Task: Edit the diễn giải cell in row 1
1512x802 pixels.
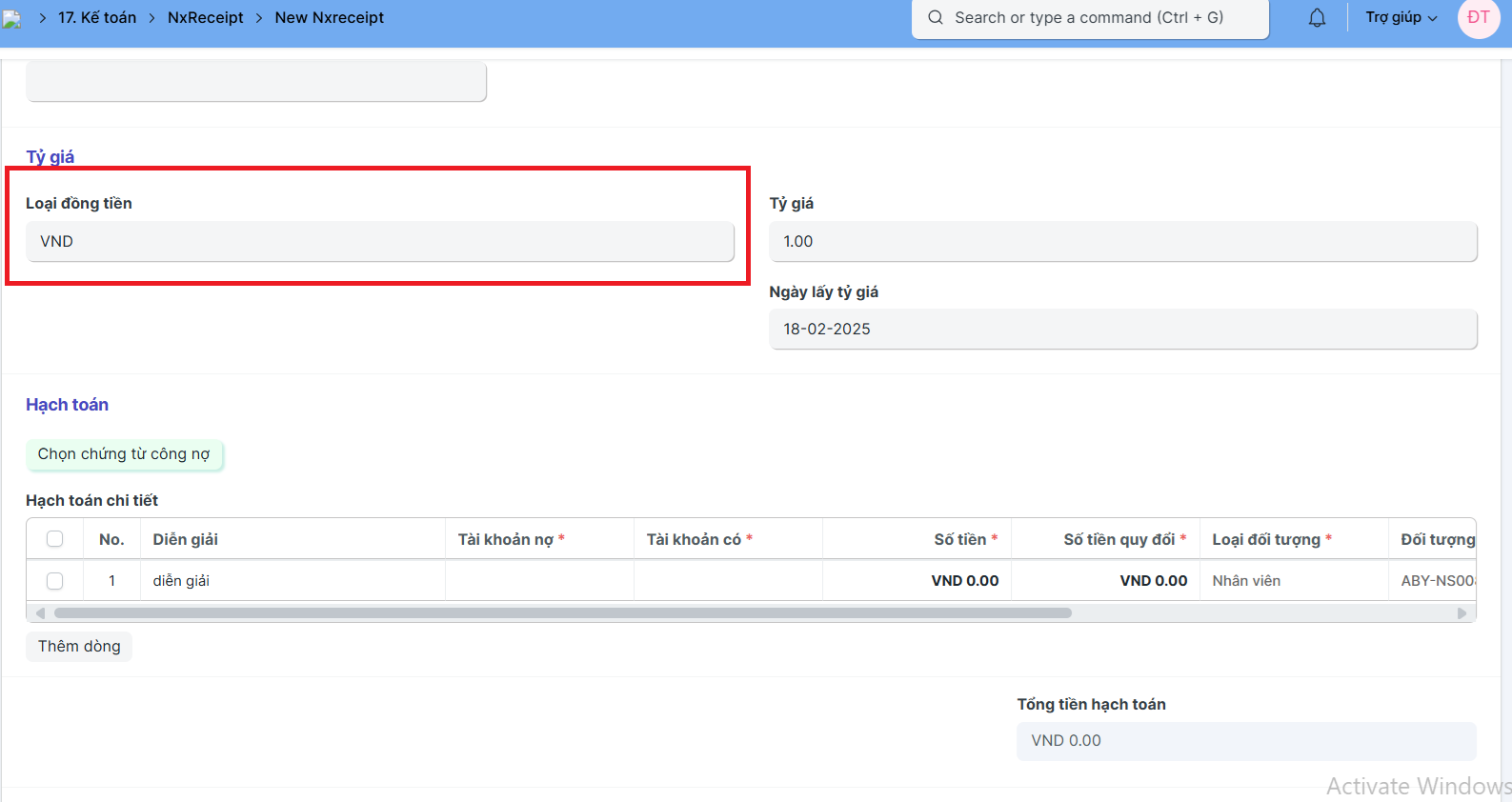Action: pyautogui.click(x=292, y=581)
